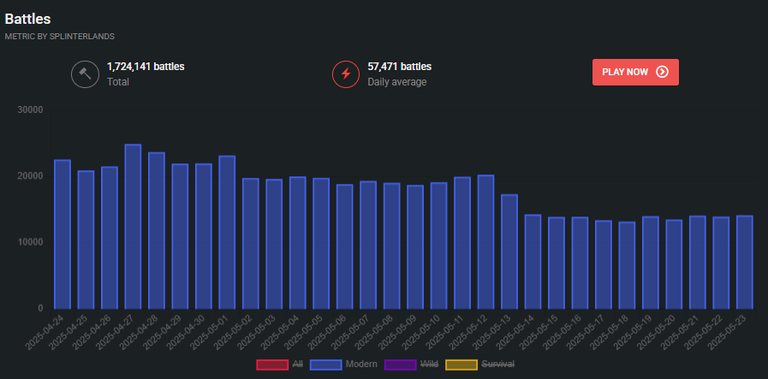Enable the Survival series legend label

(498, 364)
